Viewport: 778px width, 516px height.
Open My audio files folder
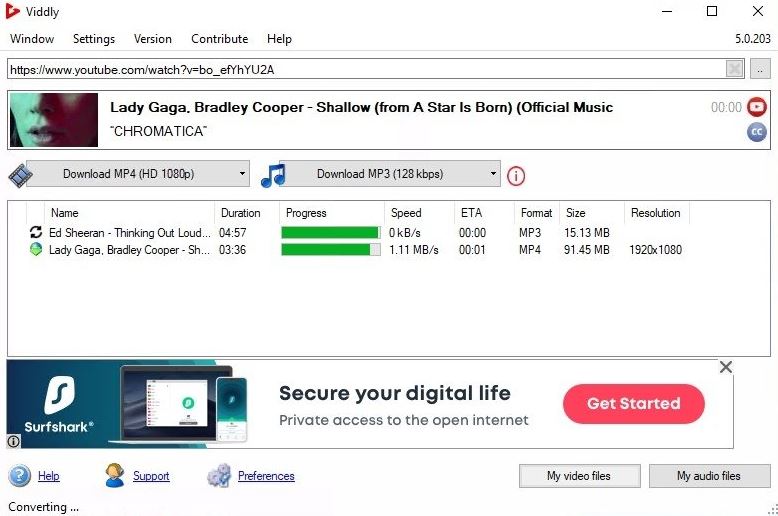[710, 476]
